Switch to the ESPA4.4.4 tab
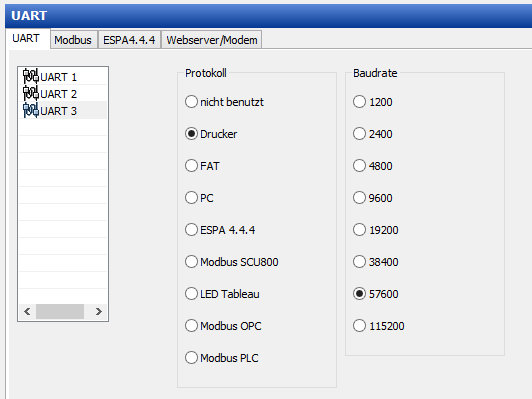 129,40
